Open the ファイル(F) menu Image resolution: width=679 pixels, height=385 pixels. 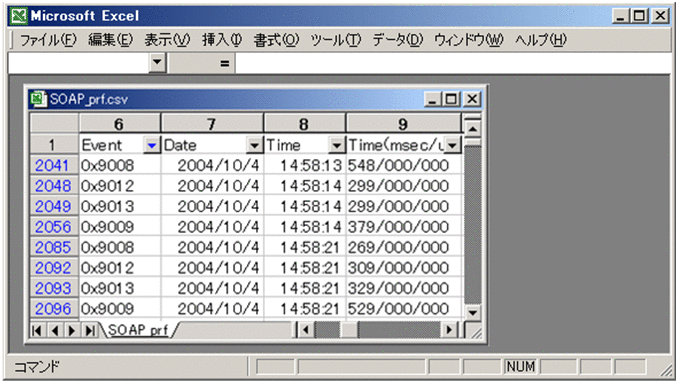[x=48, y=40]
